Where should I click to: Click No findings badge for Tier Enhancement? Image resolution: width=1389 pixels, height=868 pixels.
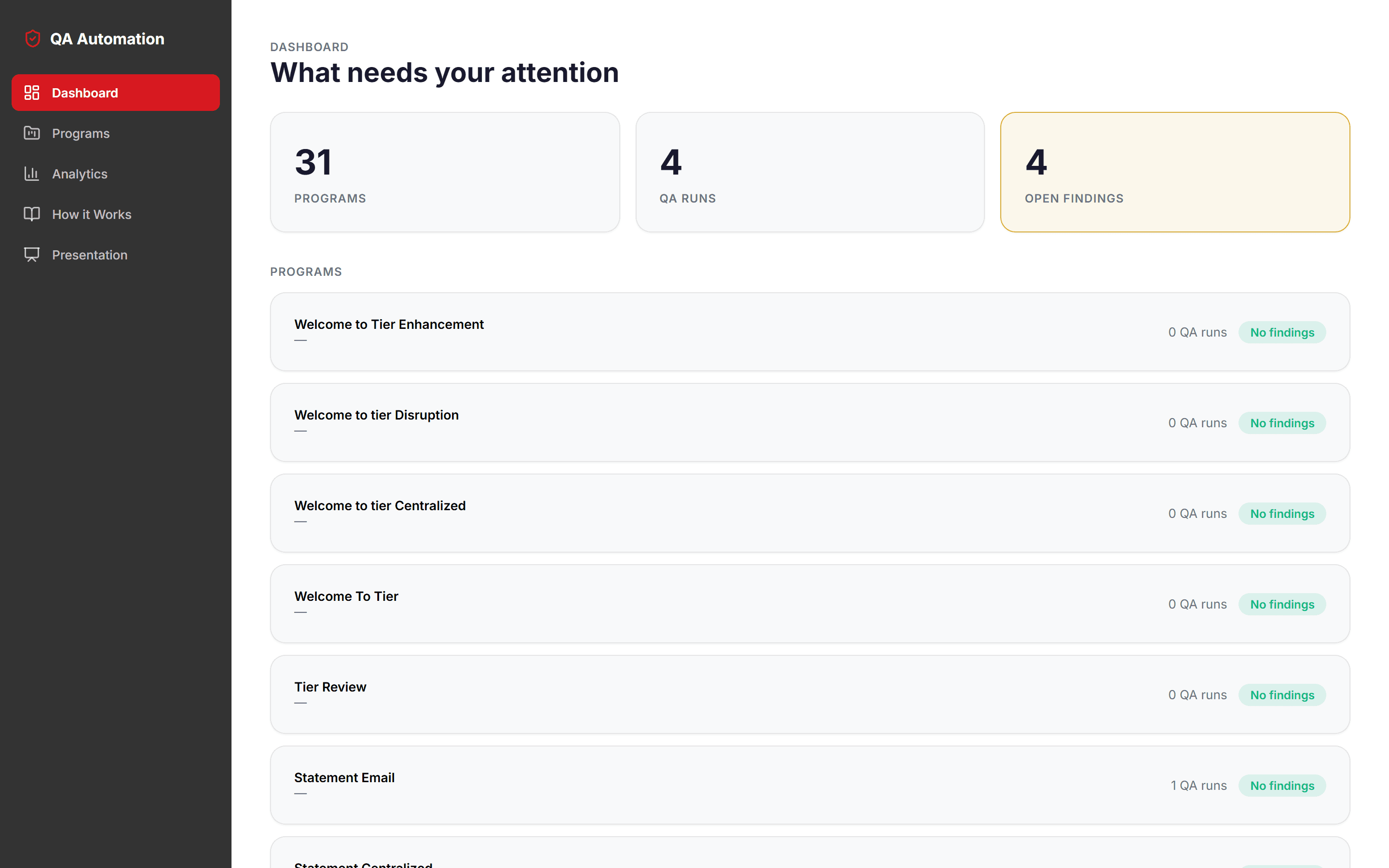click(1281, 332)
